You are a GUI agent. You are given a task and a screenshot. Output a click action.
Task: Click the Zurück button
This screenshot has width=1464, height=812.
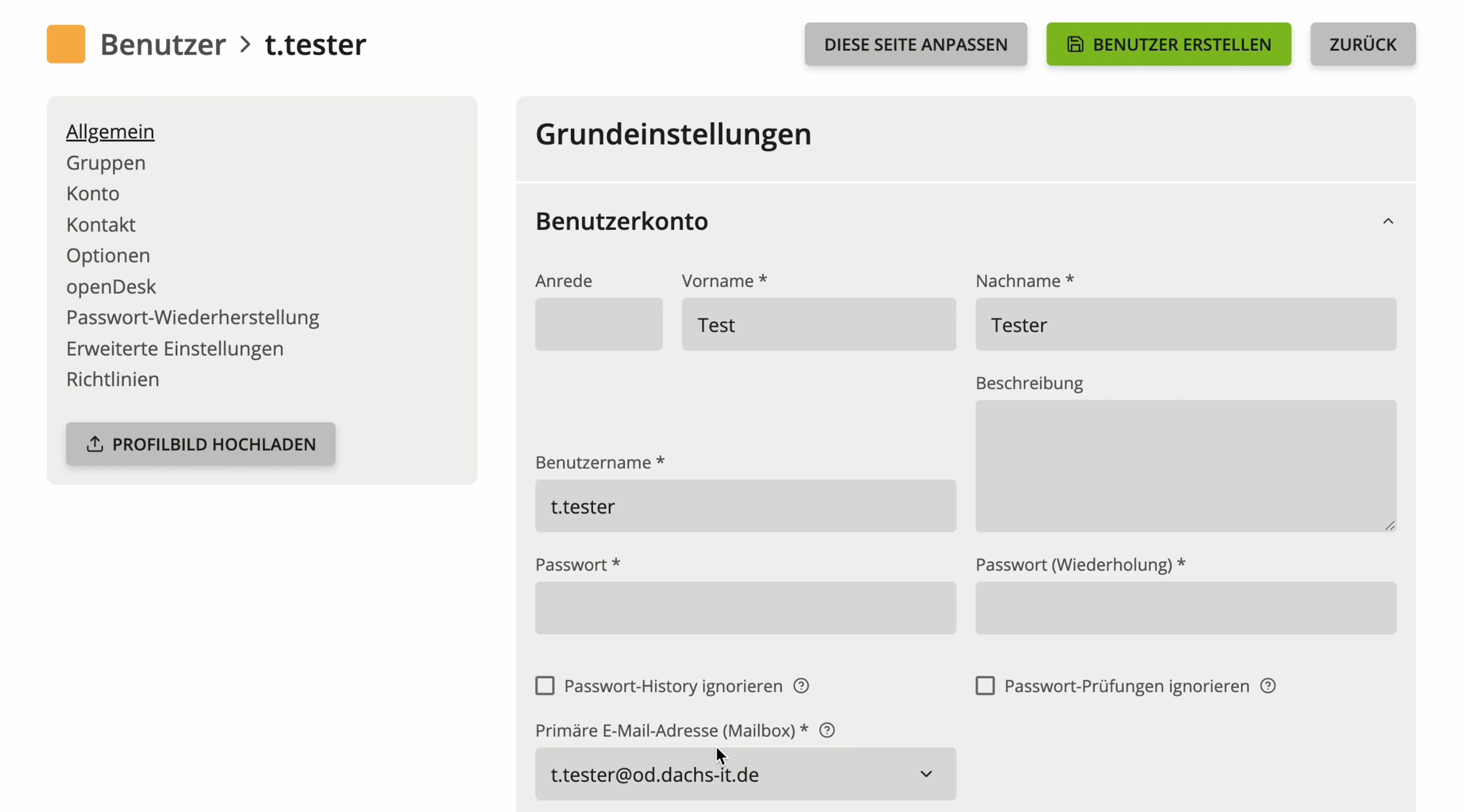(x=1362, y=44)
